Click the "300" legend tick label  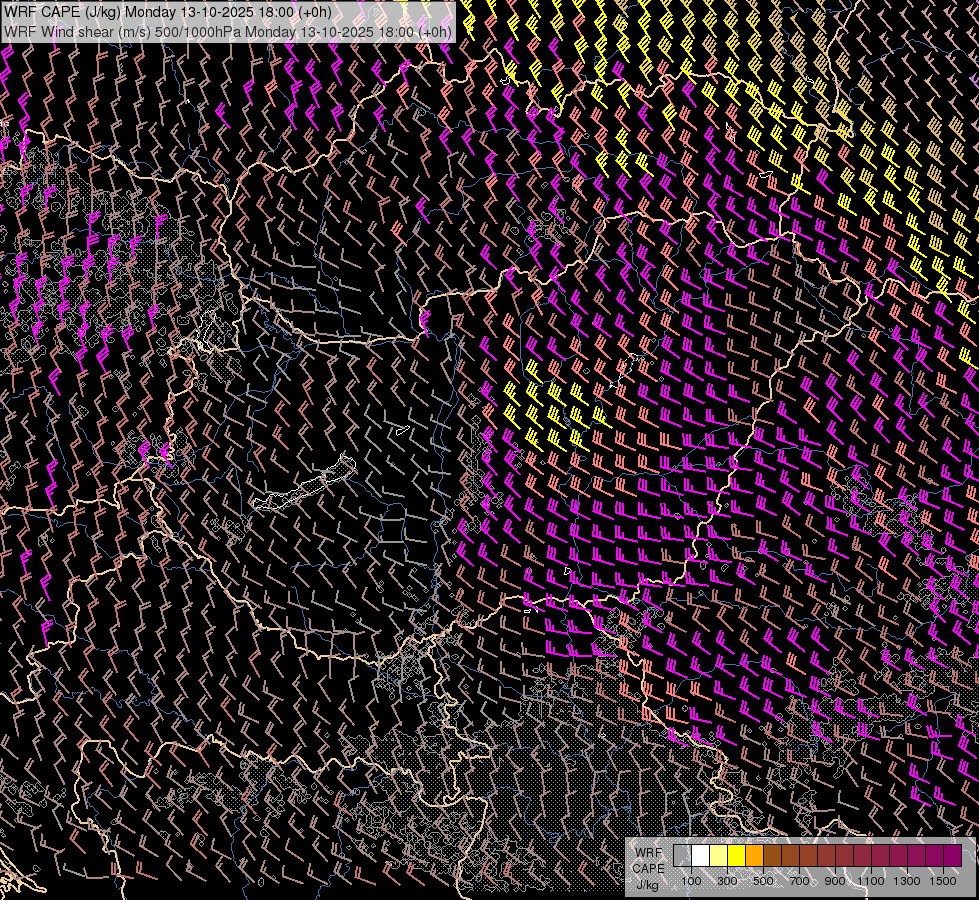point(727,881)
